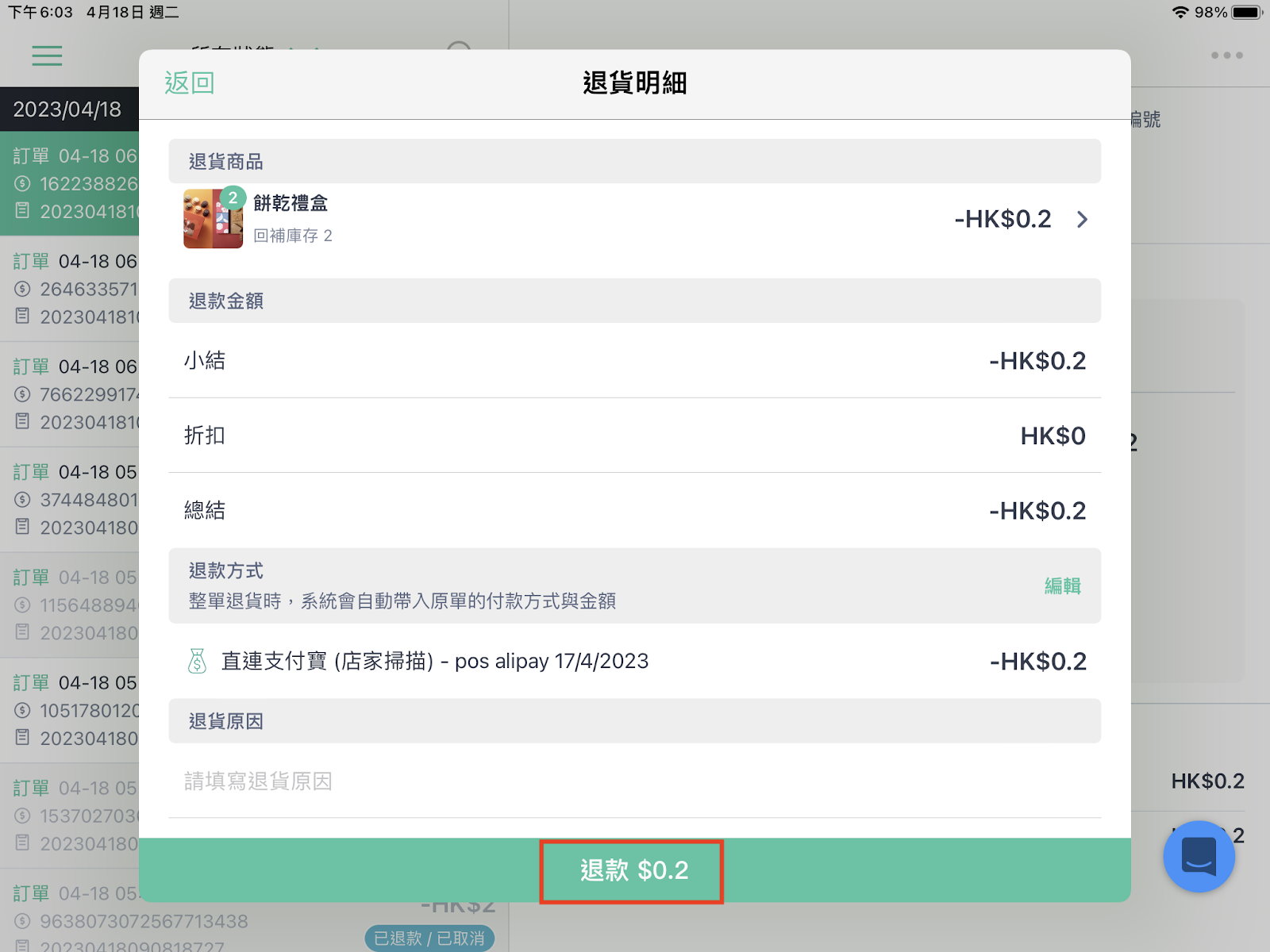Click the 小結 subtotal row

click(x=634, y=361)
